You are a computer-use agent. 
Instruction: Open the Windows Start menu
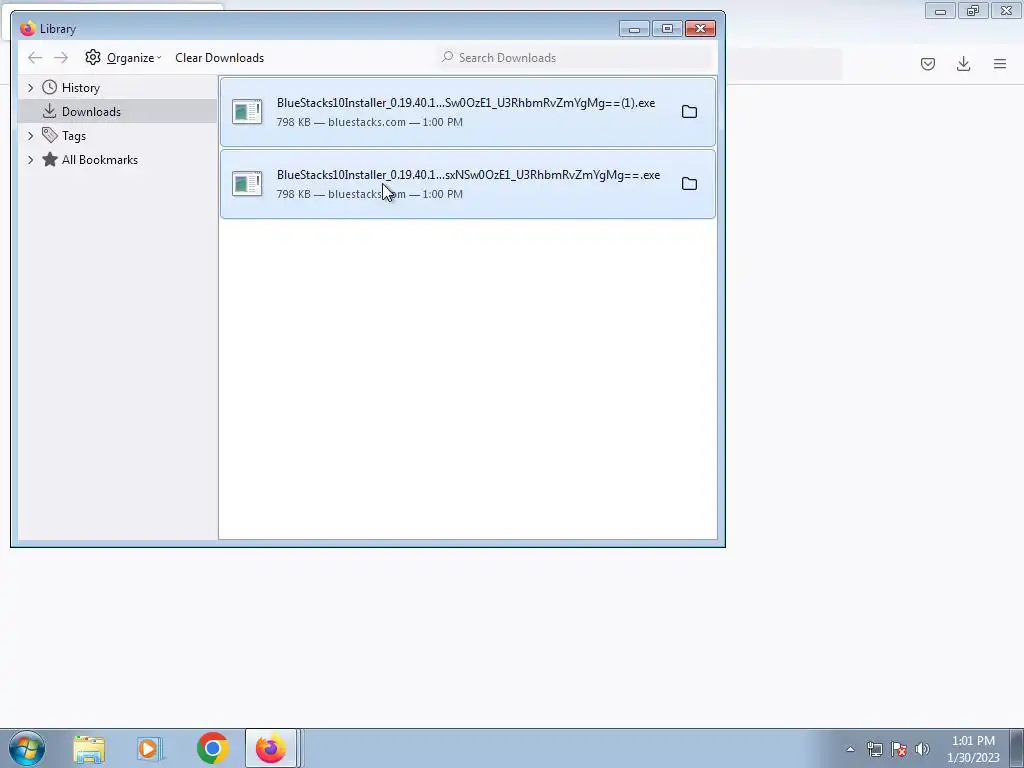(27, 748)
